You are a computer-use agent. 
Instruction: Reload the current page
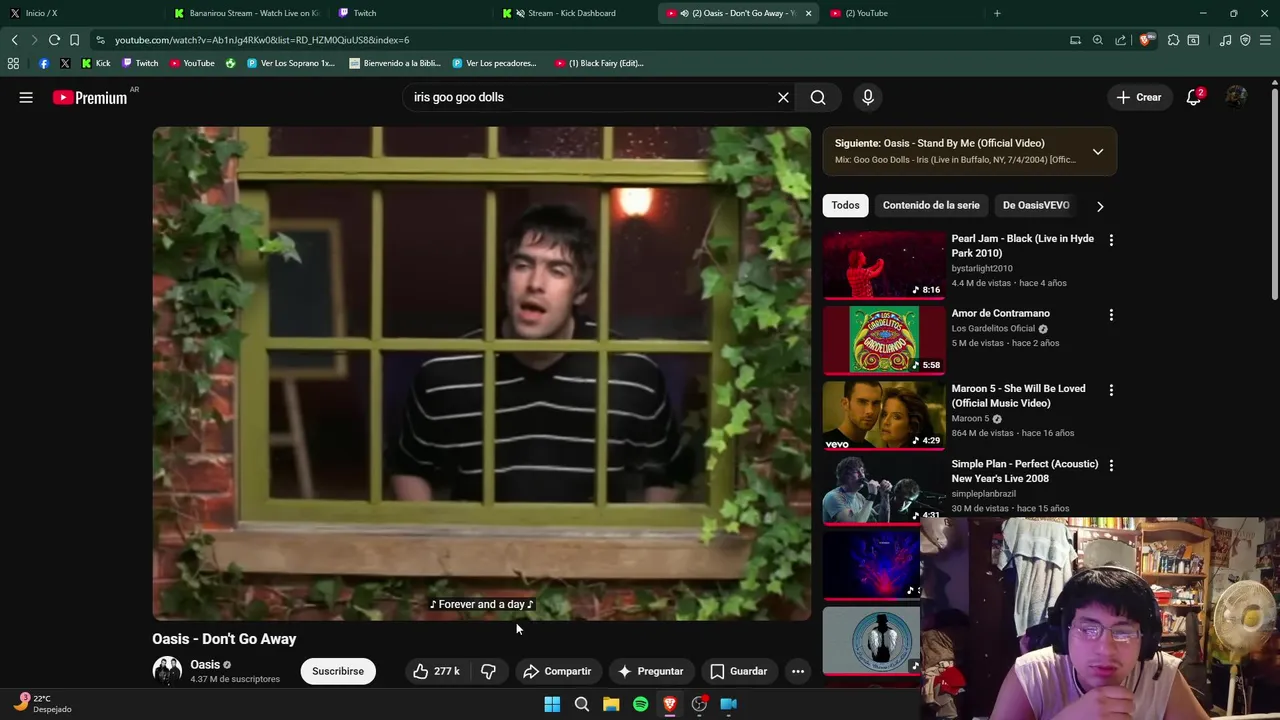54,40
